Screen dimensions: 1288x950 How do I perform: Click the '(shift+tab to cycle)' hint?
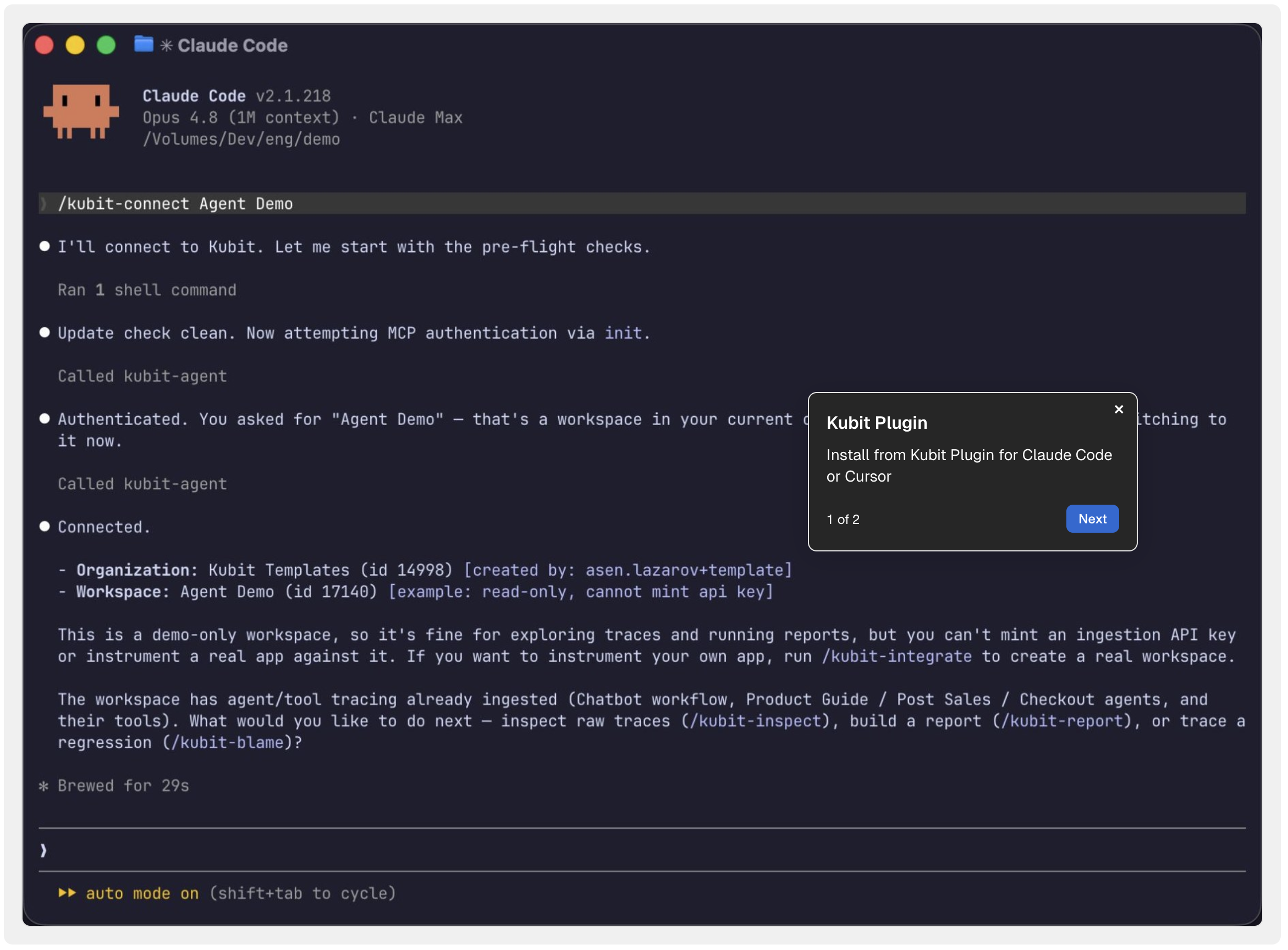[303, 894]
